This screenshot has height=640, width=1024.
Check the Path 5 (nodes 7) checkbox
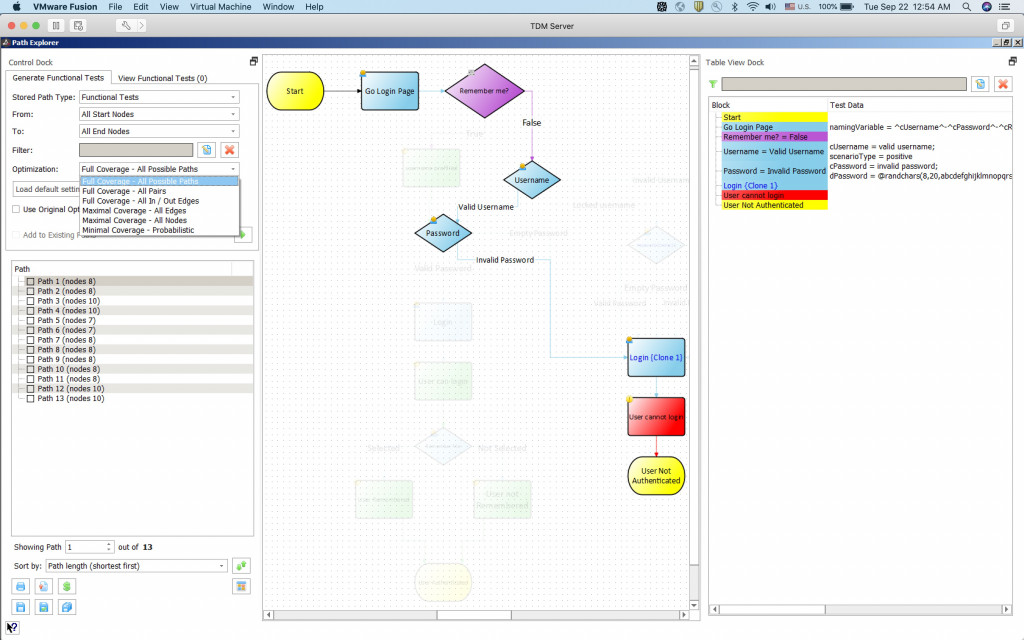[x=30, y=321]
